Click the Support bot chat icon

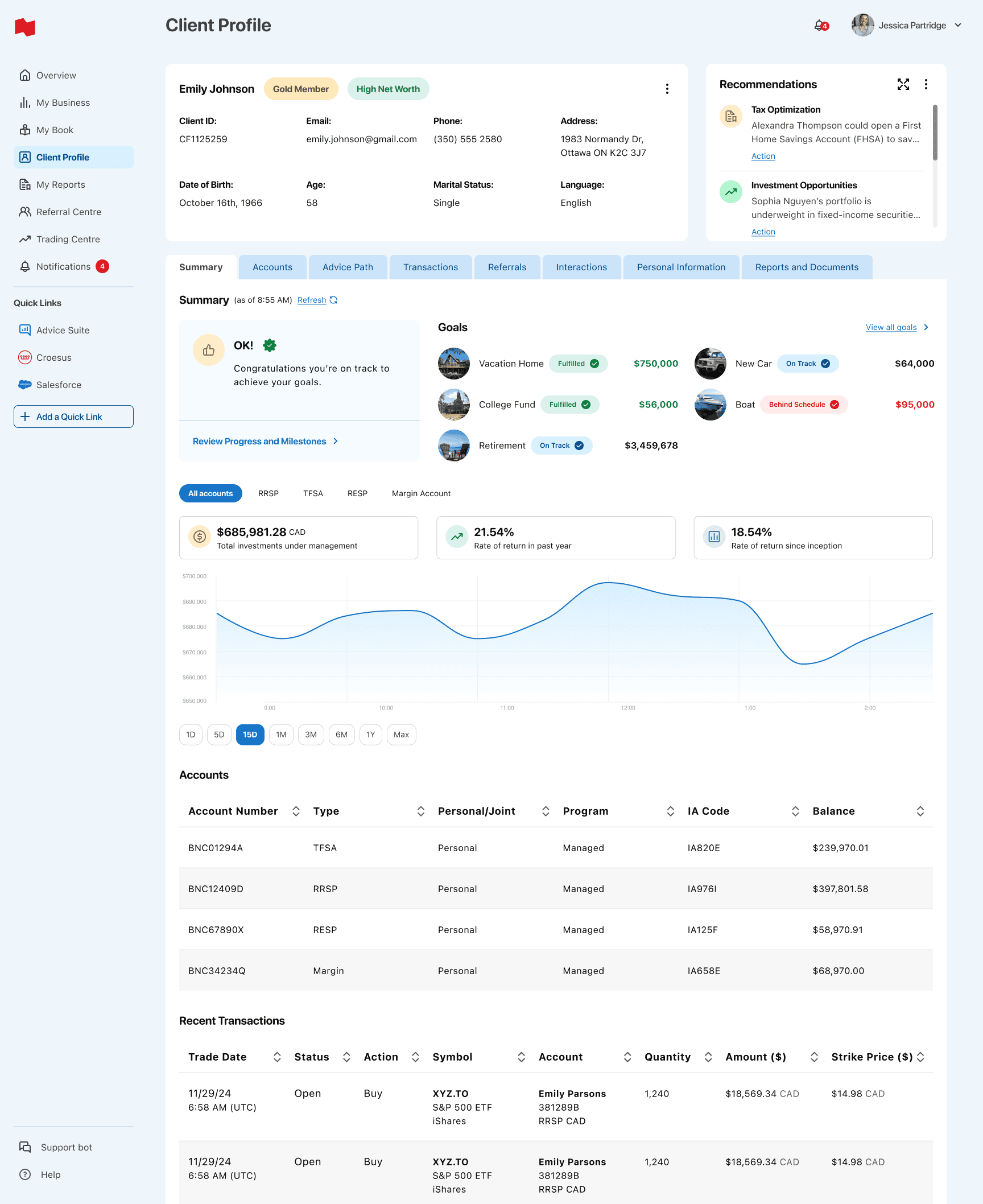click(x=25, y=1147)
